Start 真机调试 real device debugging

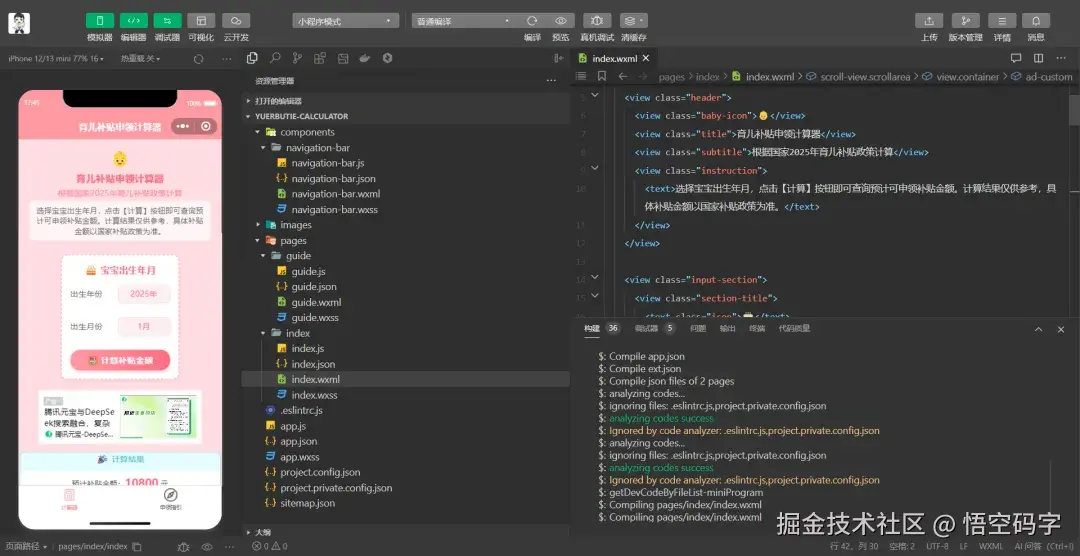tap(597, 21)
